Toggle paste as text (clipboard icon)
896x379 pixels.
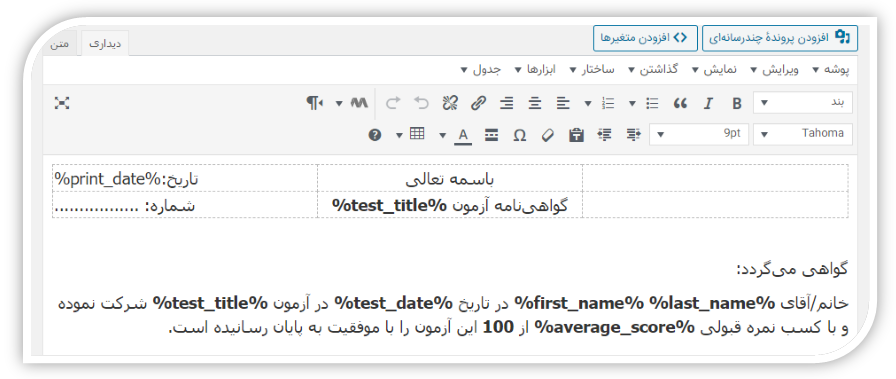[x=577, y=135]
